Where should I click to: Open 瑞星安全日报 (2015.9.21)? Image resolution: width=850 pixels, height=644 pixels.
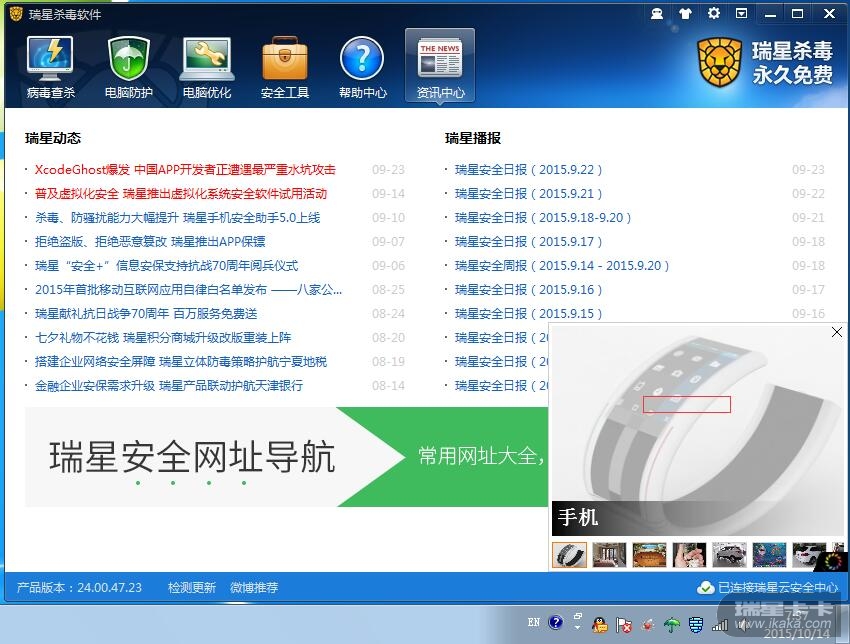click(x=529, y=194)
